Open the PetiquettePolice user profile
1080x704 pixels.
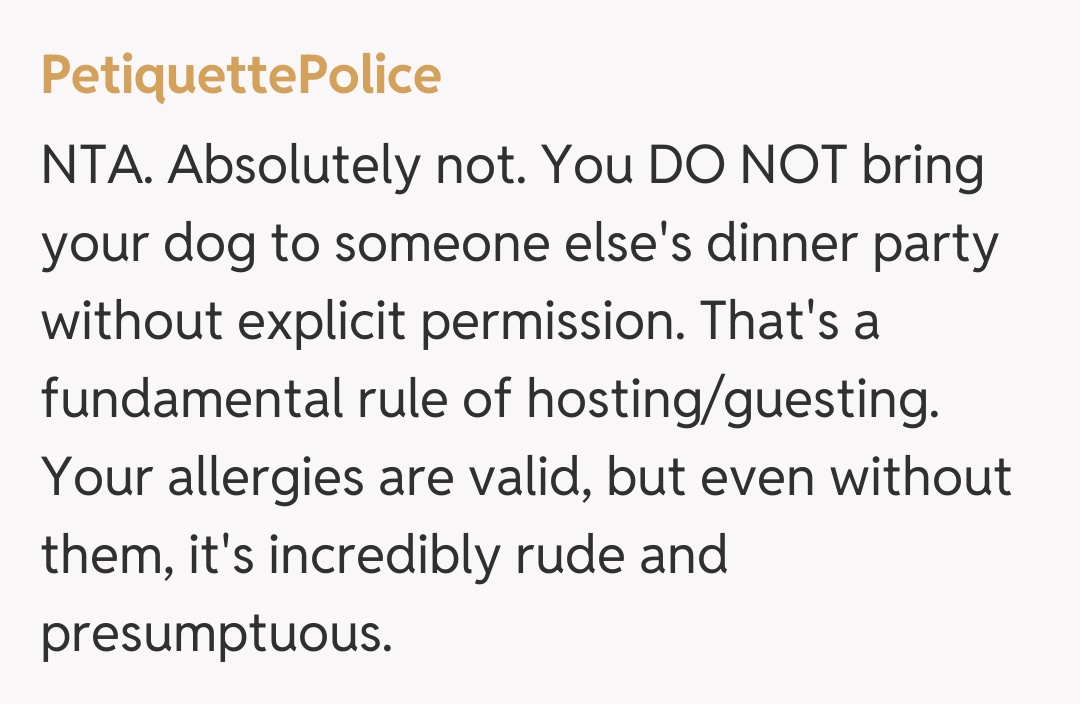pyautogui.click(x=241, y=76)
